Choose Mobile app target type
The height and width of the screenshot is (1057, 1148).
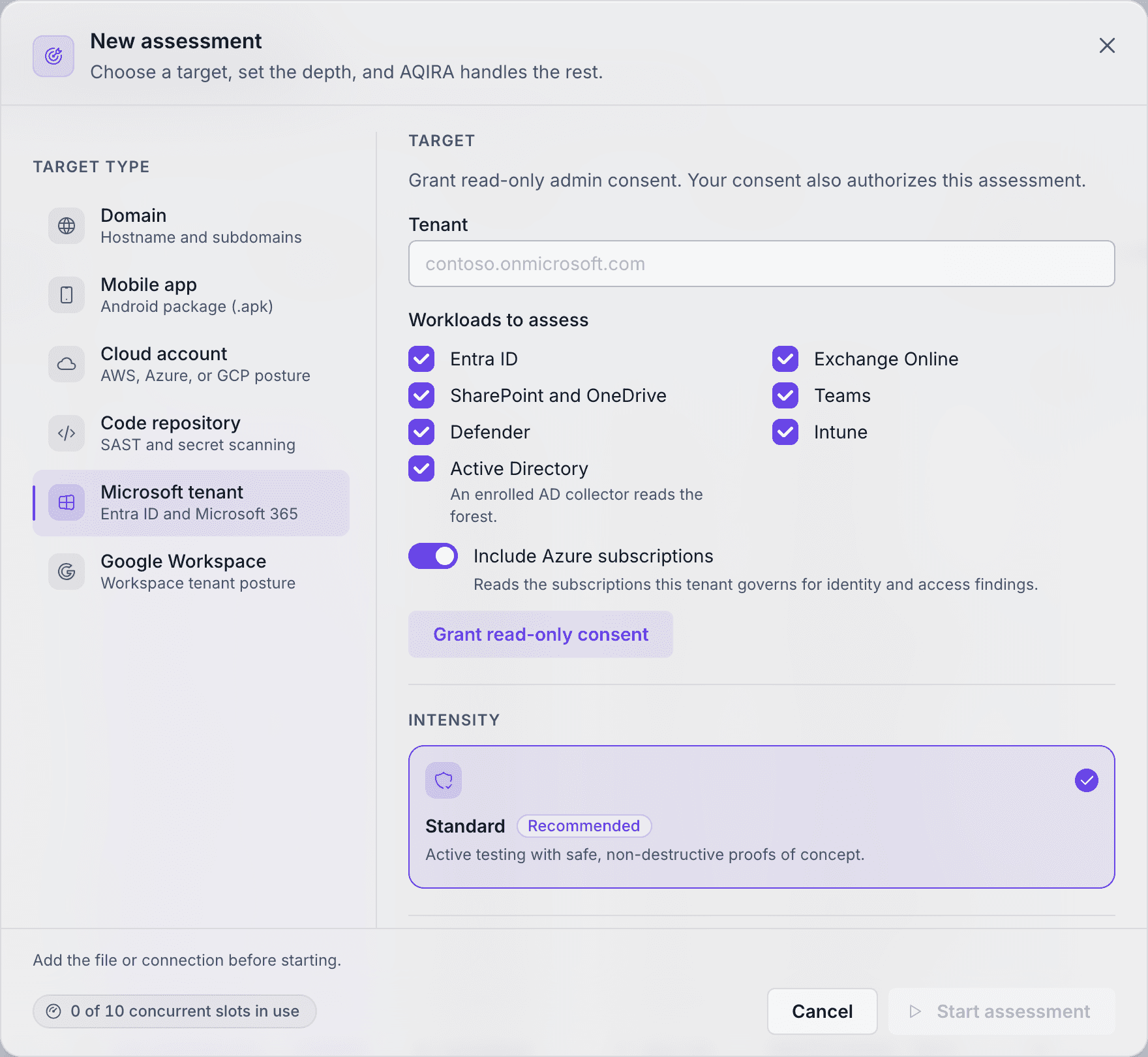[x=191, y=295]
